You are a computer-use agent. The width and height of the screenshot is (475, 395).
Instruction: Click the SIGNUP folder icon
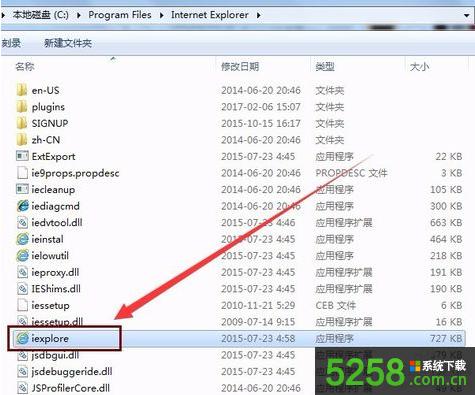[x=22, y=123]
